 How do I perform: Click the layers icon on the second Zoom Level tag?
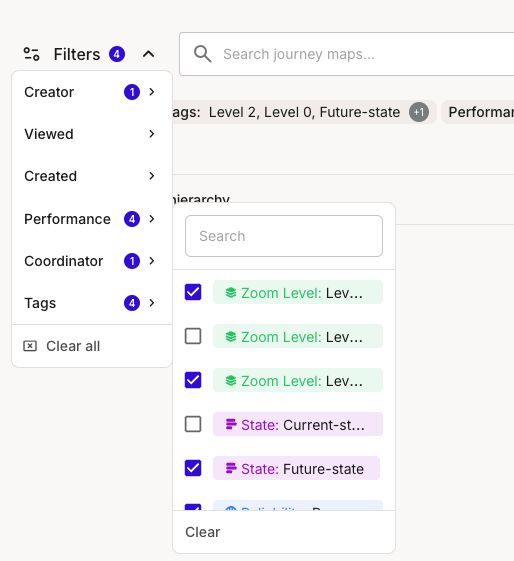(231, 337)
